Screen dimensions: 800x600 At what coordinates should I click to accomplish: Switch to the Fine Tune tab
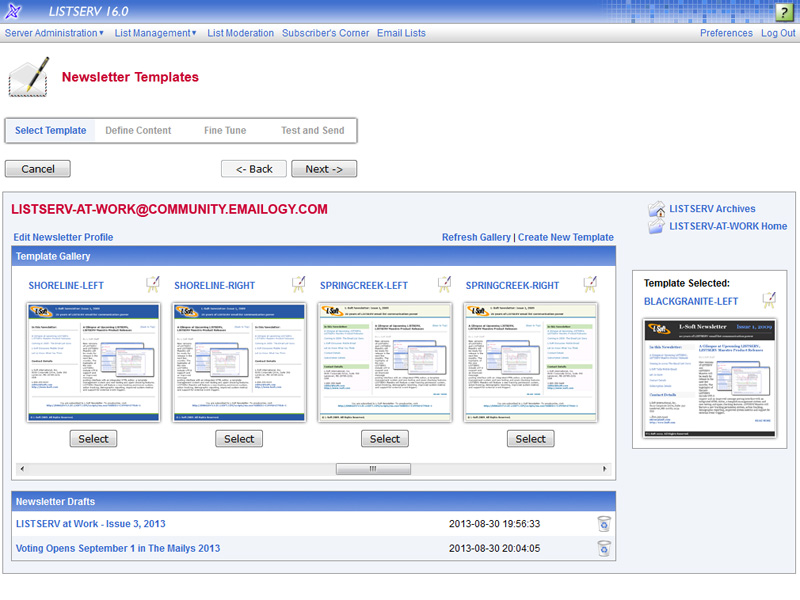point(225,131)
